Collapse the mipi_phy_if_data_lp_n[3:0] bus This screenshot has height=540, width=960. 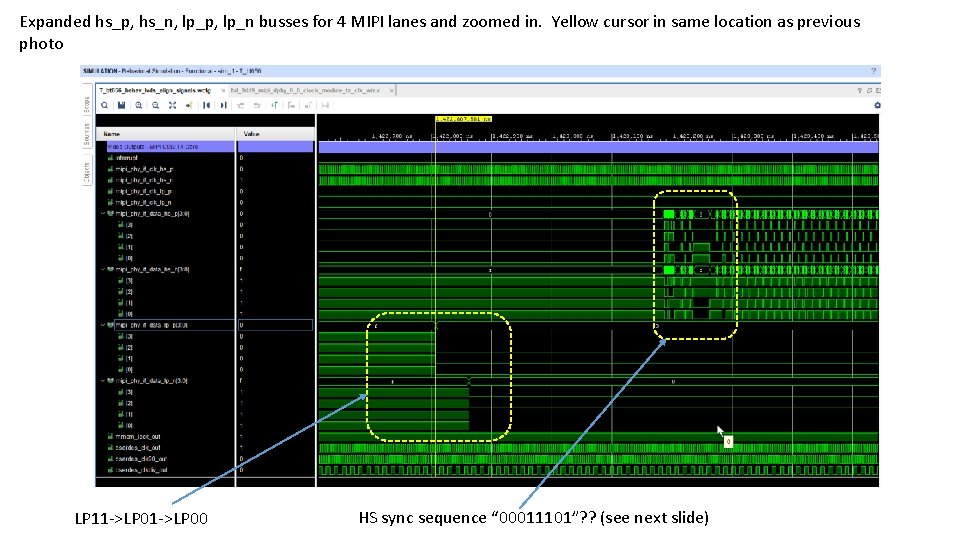click(103, 381)
